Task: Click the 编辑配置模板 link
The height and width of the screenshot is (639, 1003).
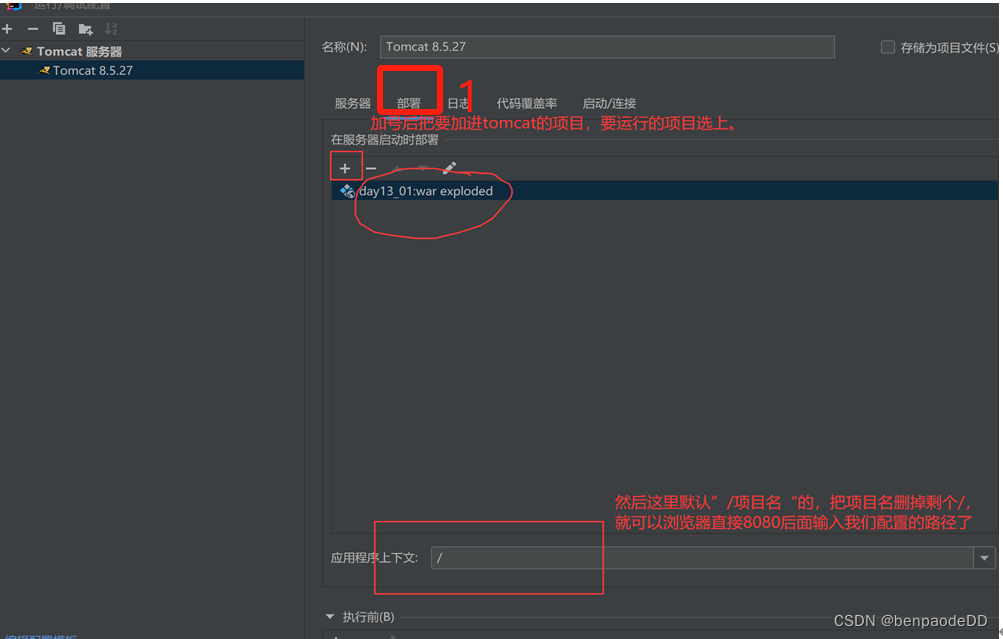Action: [40, 637]
